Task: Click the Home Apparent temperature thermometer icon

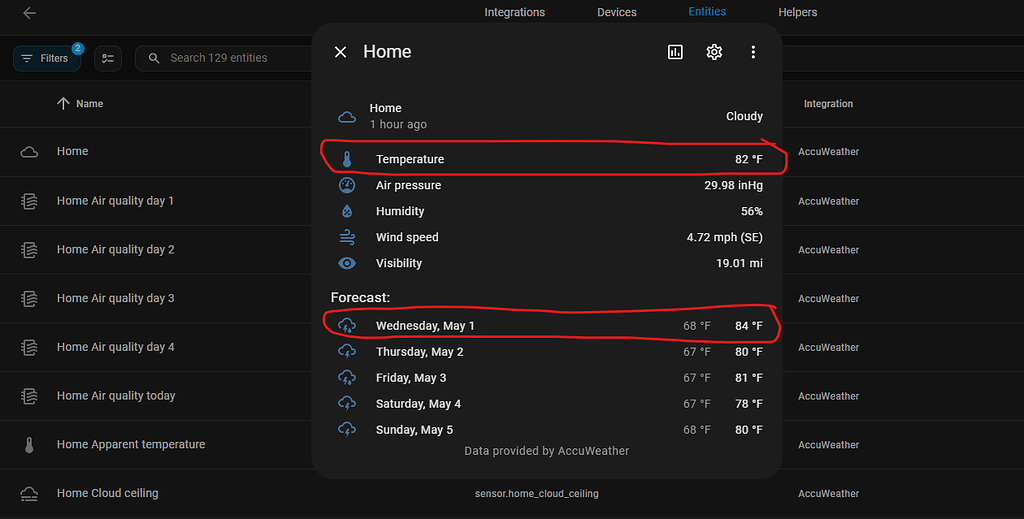Action: [29, 445]
